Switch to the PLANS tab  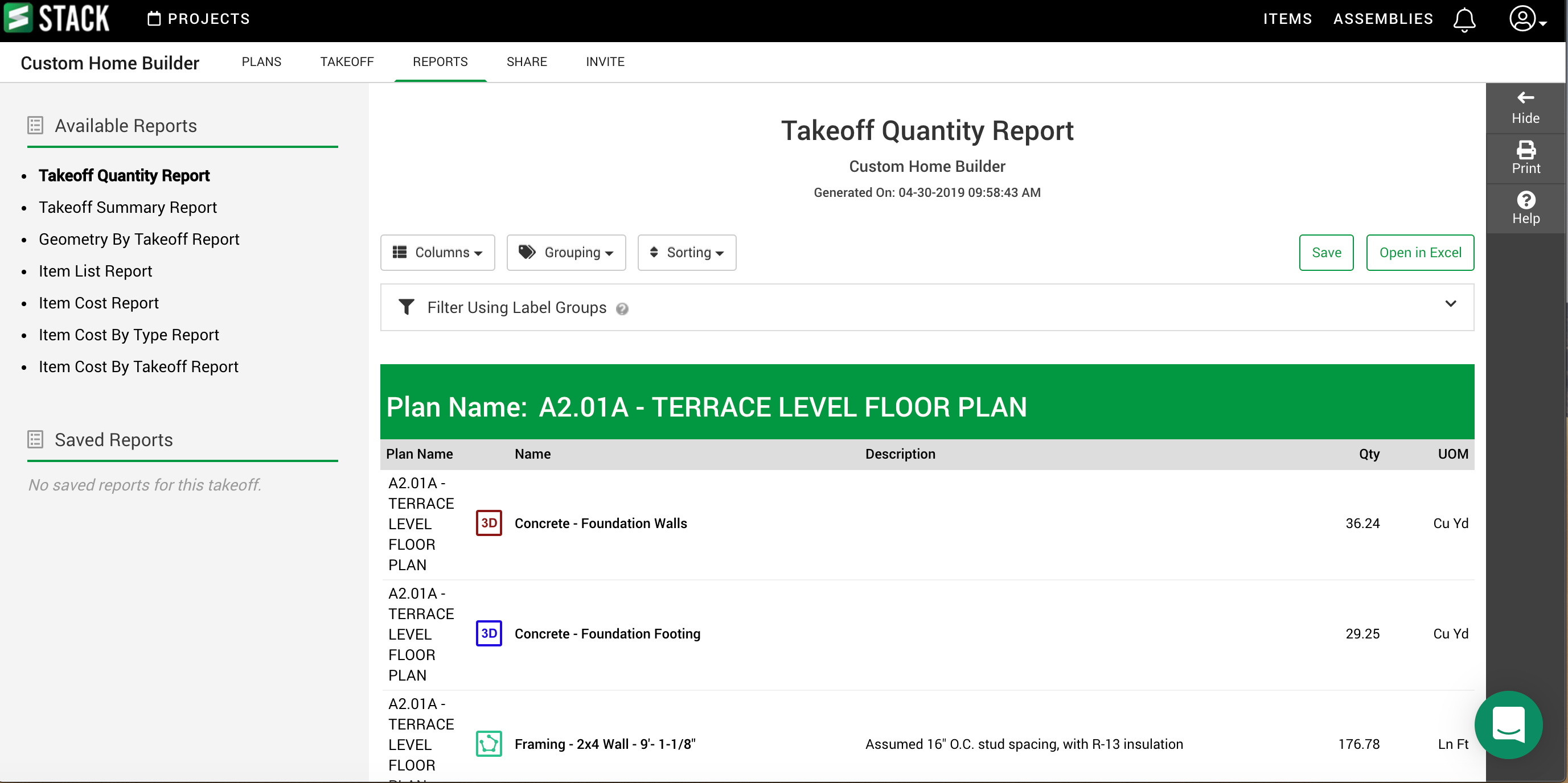261,61
